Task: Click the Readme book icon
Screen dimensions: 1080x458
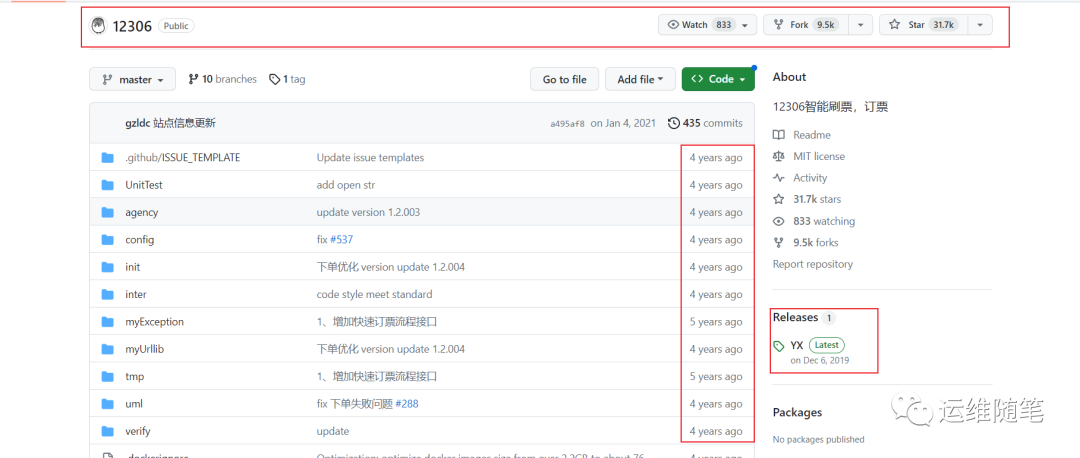Action: coord(779,135)
